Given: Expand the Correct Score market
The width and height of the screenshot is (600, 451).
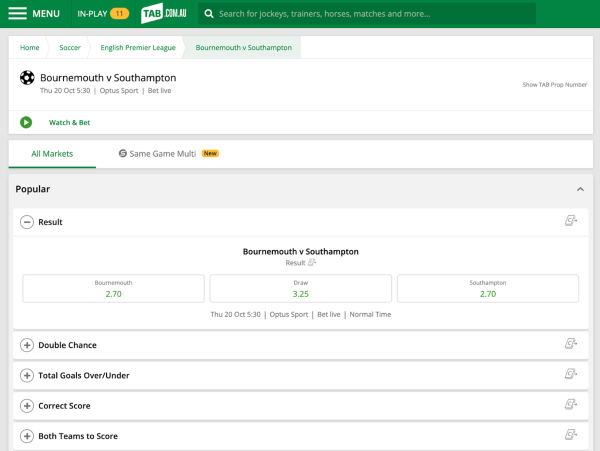Looking at the screenshot, I should 27,405.
